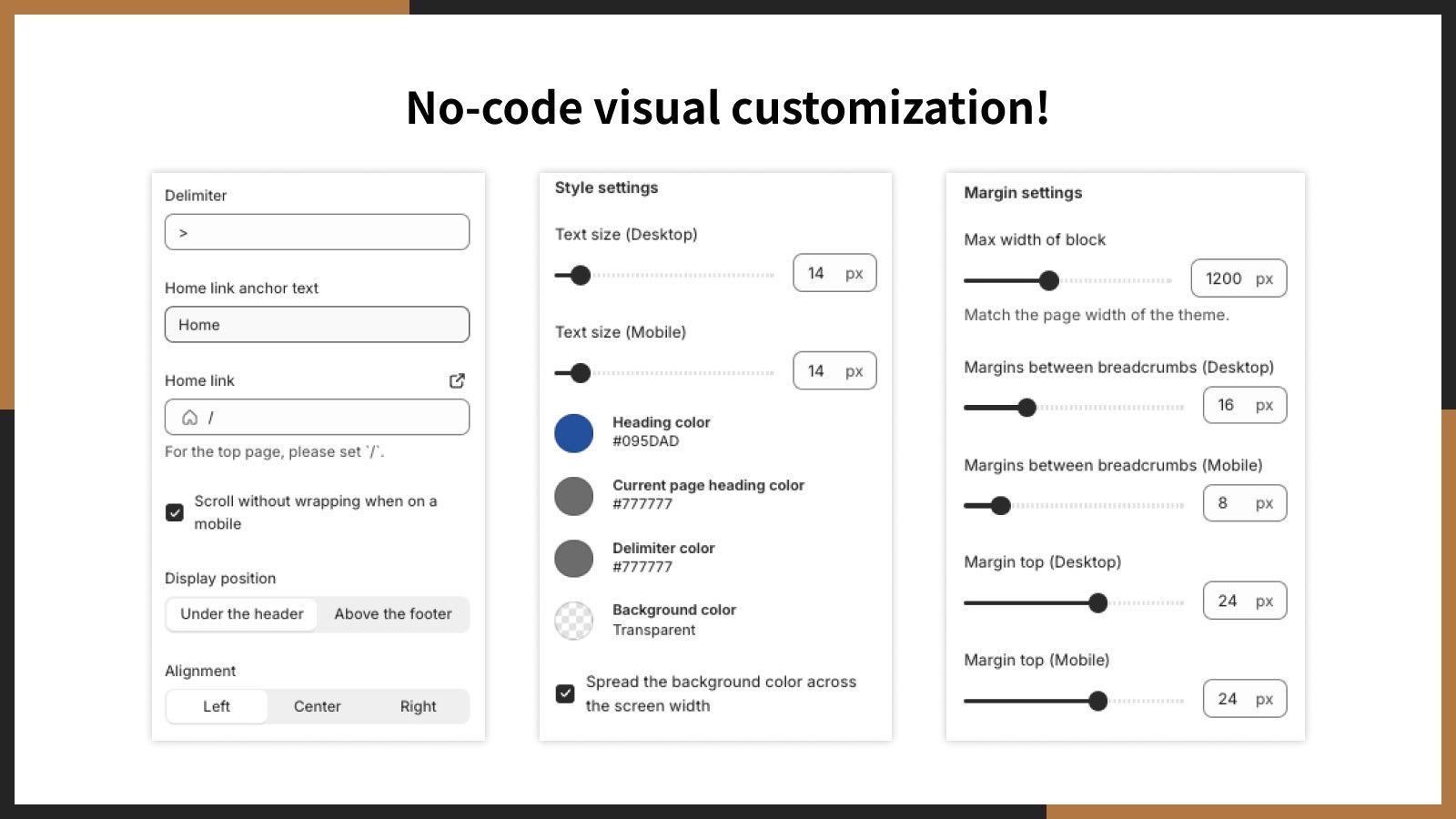Open the transparent Background color swatch

point(574,621)
